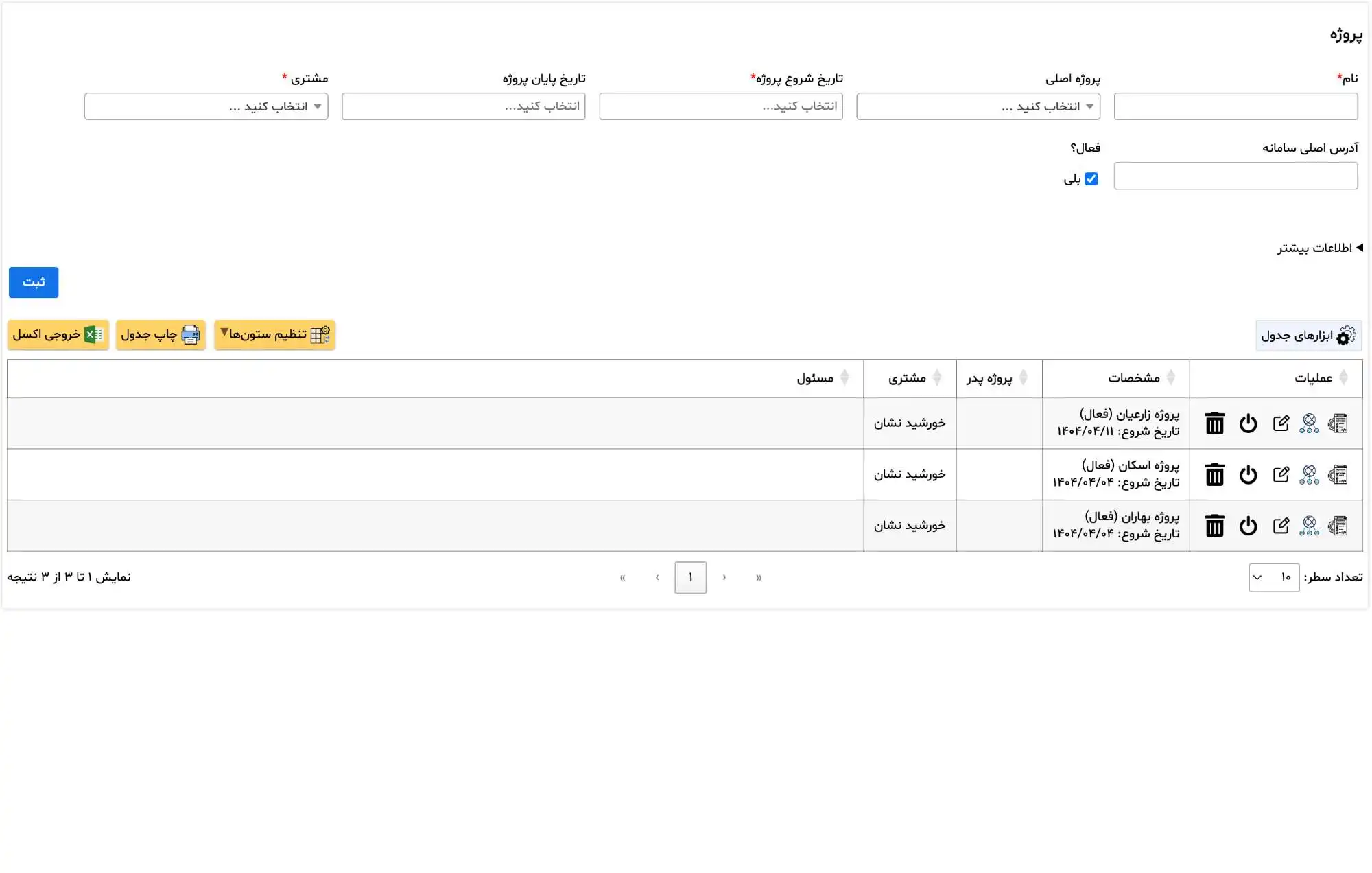
Task: Pick تاریخ شروع پروژه date field
Action: (721, 106)
